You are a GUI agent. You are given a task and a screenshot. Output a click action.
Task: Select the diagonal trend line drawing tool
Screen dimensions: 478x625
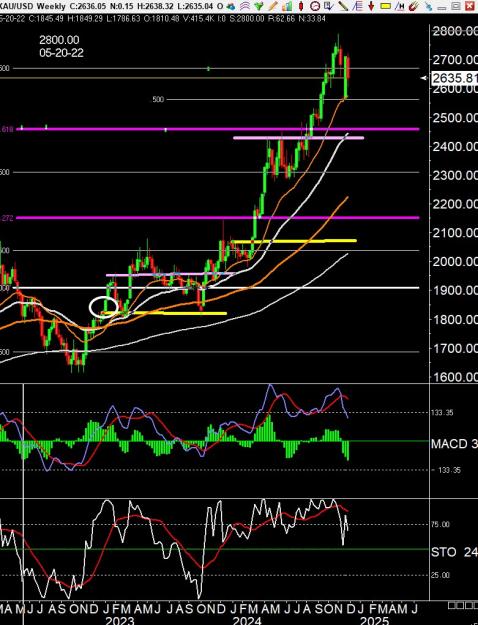click(343, 6)
